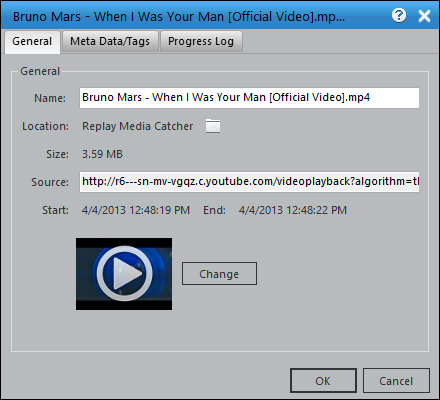Viewport: 440px width, 400px height.
Task: Open the Progress Log tab
Action: coord(201,41)
